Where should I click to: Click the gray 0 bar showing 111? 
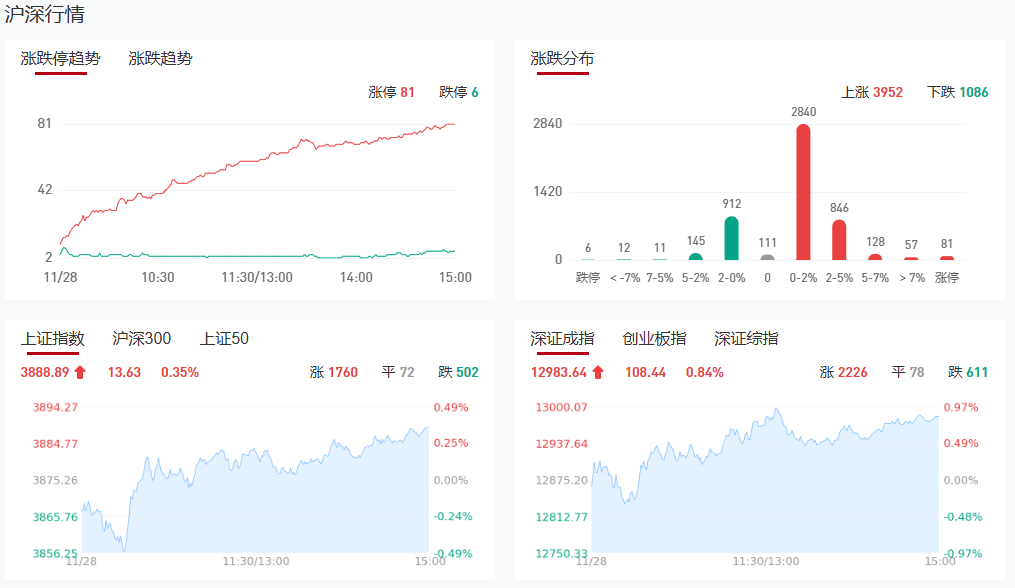[767, 257]
